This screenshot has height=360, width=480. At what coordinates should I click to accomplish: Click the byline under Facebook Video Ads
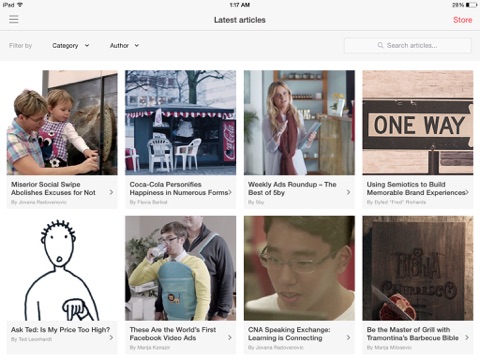(x=150, y=348)
